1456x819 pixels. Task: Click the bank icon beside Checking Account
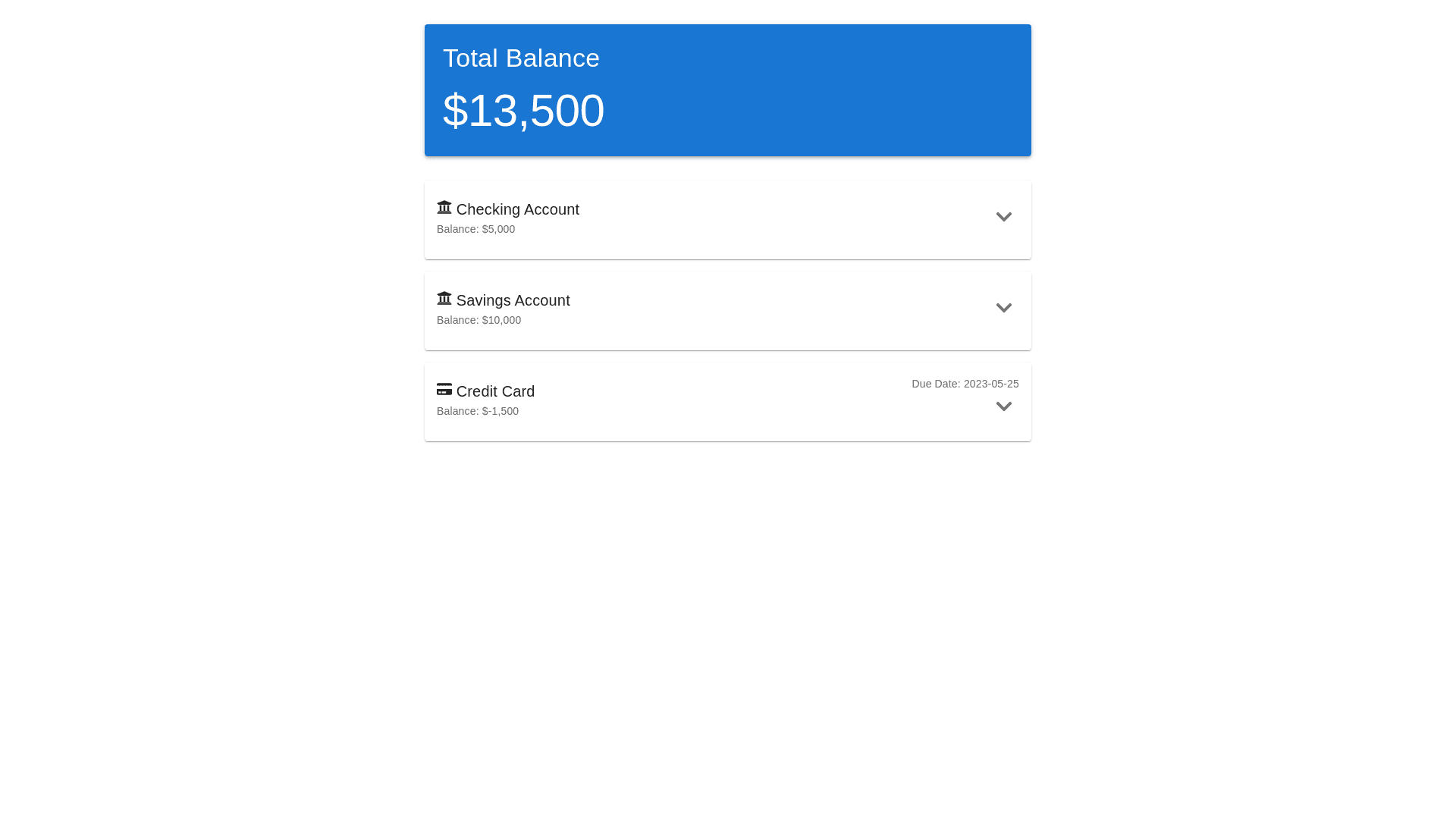[444, 207]
